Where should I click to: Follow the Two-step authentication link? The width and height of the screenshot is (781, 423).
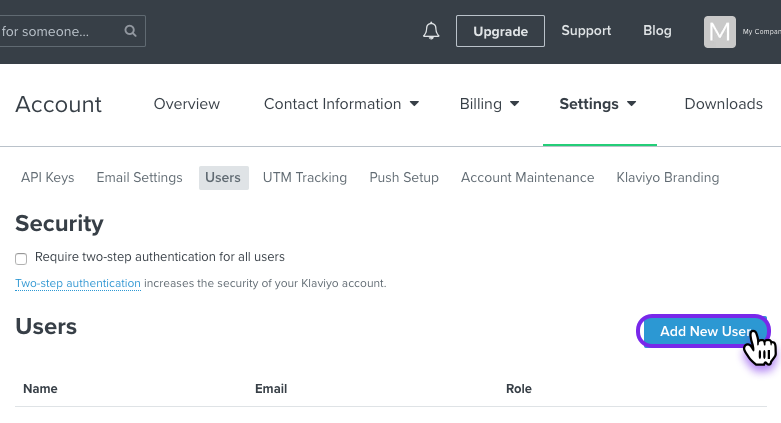(78, 283)
